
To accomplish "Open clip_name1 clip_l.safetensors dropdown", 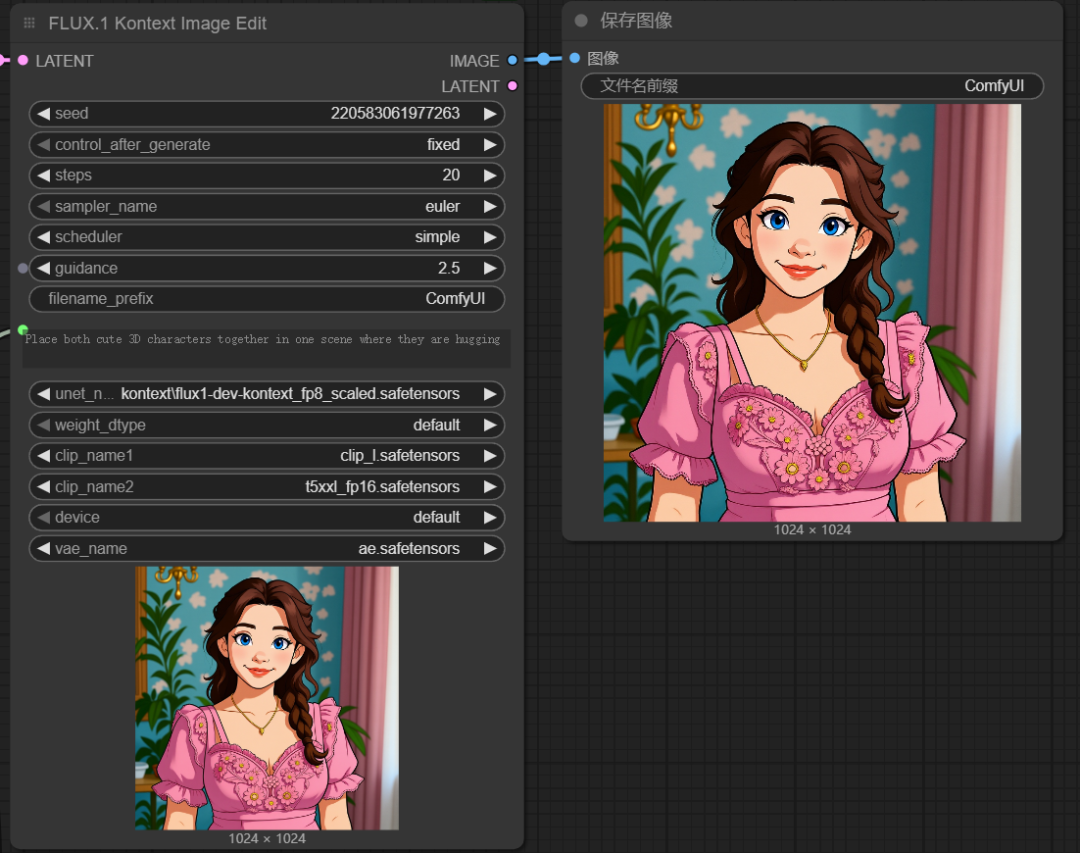I will click(x=267, y=455).
